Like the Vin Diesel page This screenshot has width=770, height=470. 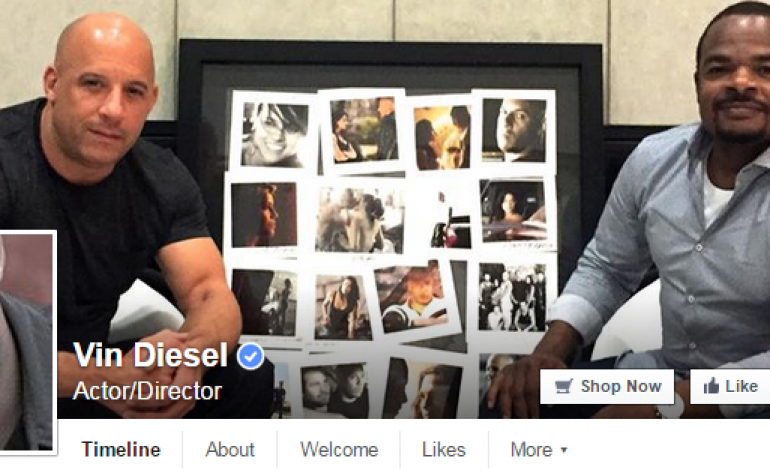click(x=730, y=387)
